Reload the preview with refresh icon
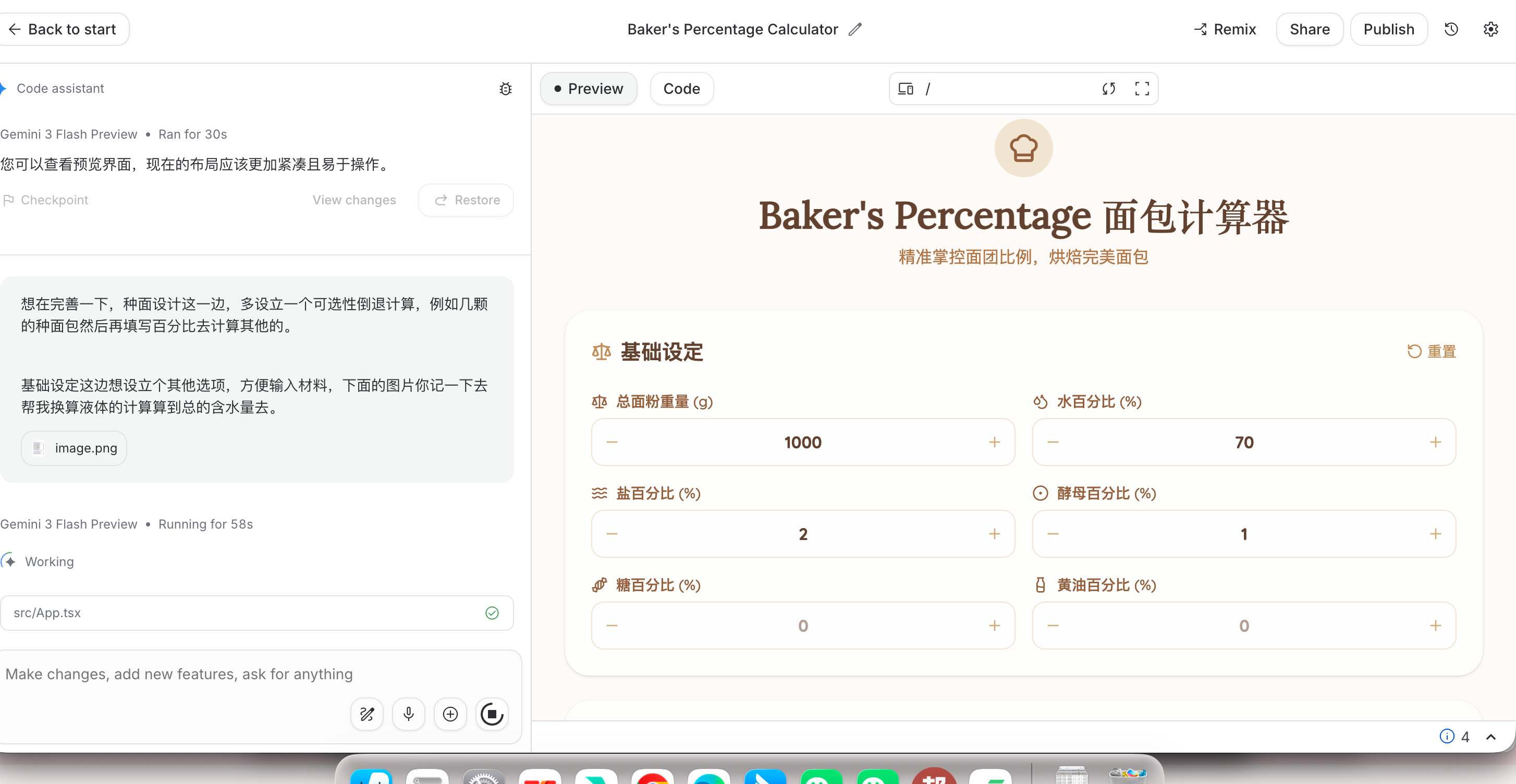The height and width of the screenshot is (784, 1516). click(x=1108, y=89)
